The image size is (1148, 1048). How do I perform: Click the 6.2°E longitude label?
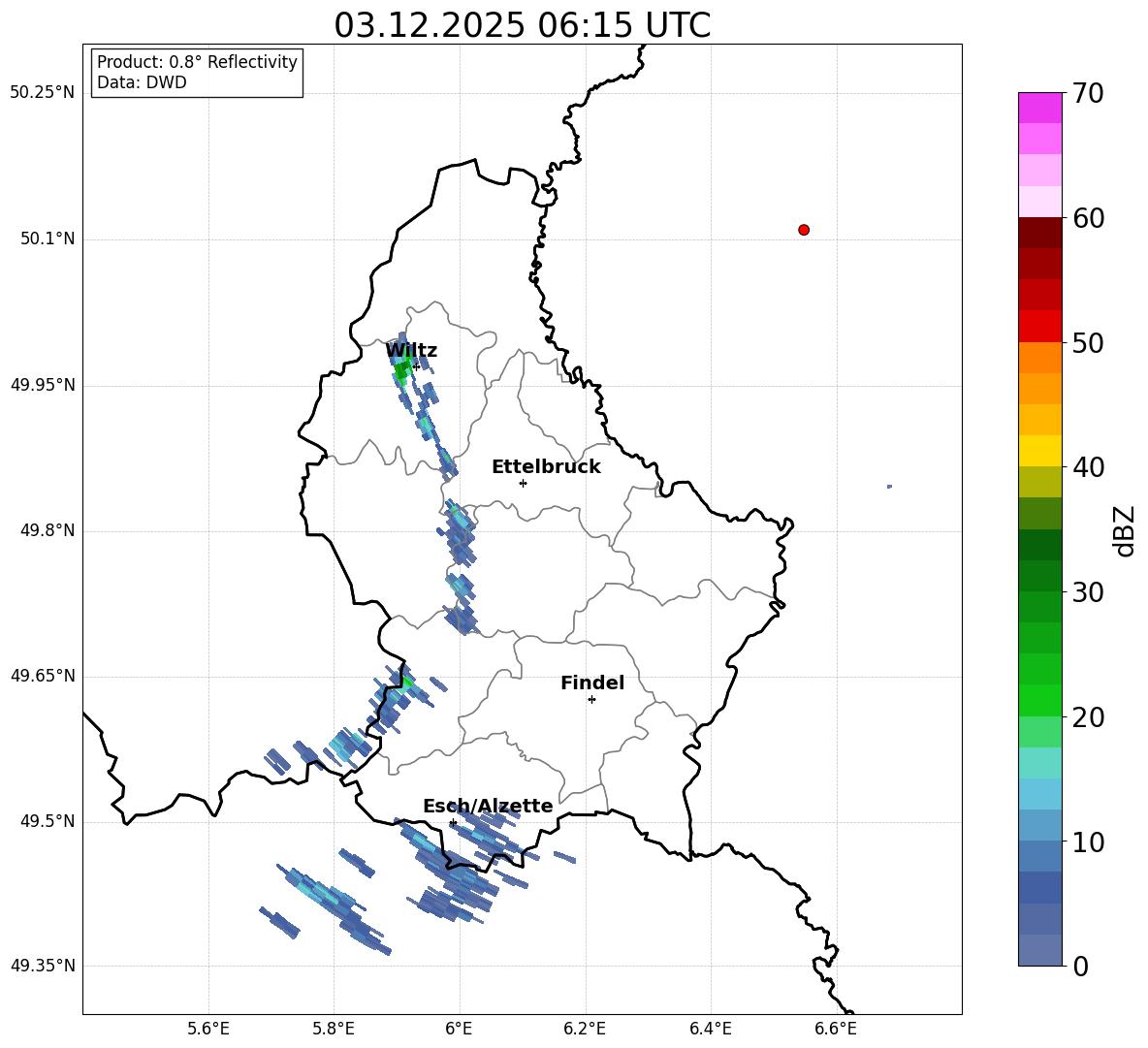click(585, 1029)
